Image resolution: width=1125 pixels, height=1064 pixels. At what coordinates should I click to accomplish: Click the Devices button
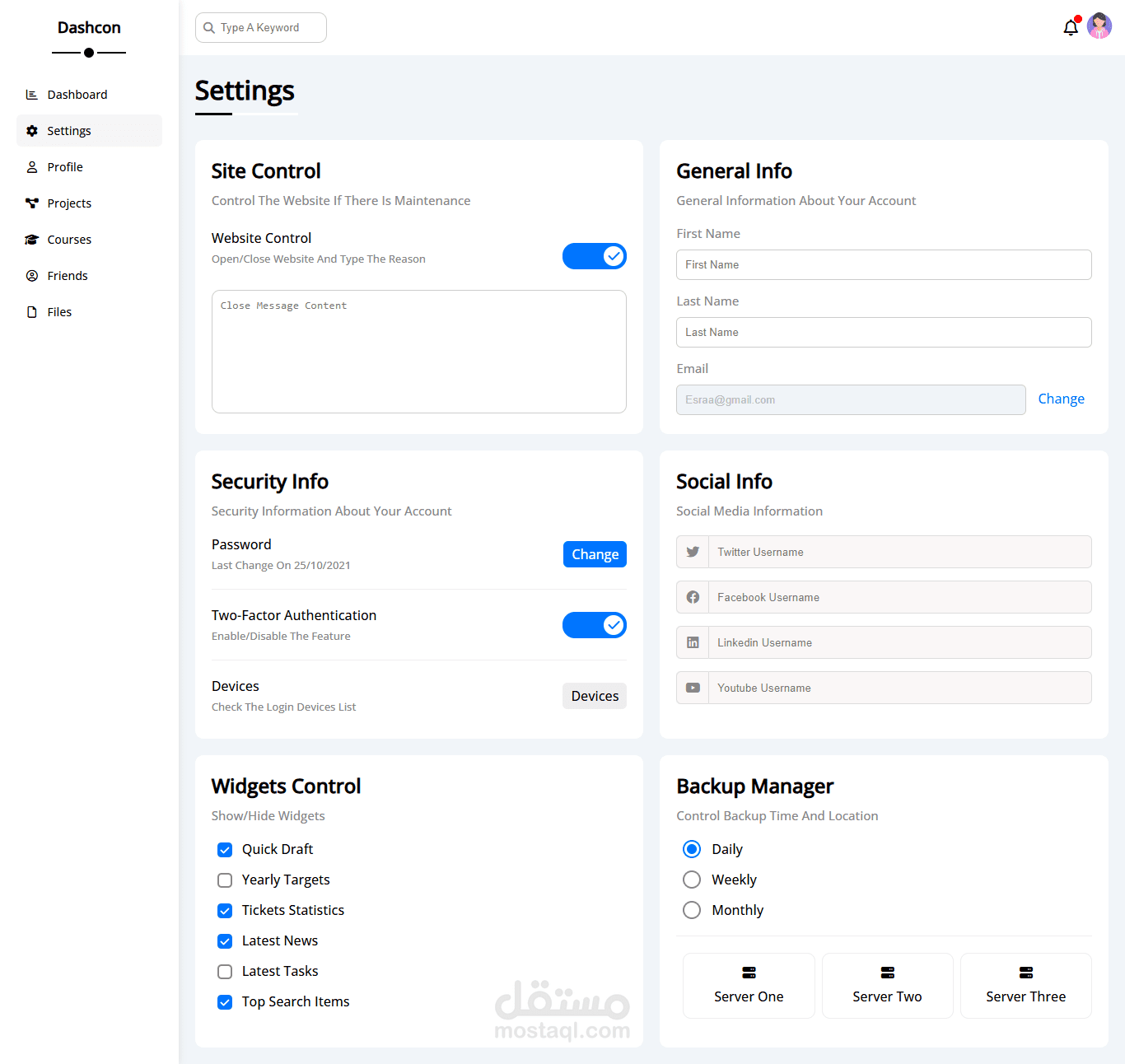pos(595,696)
